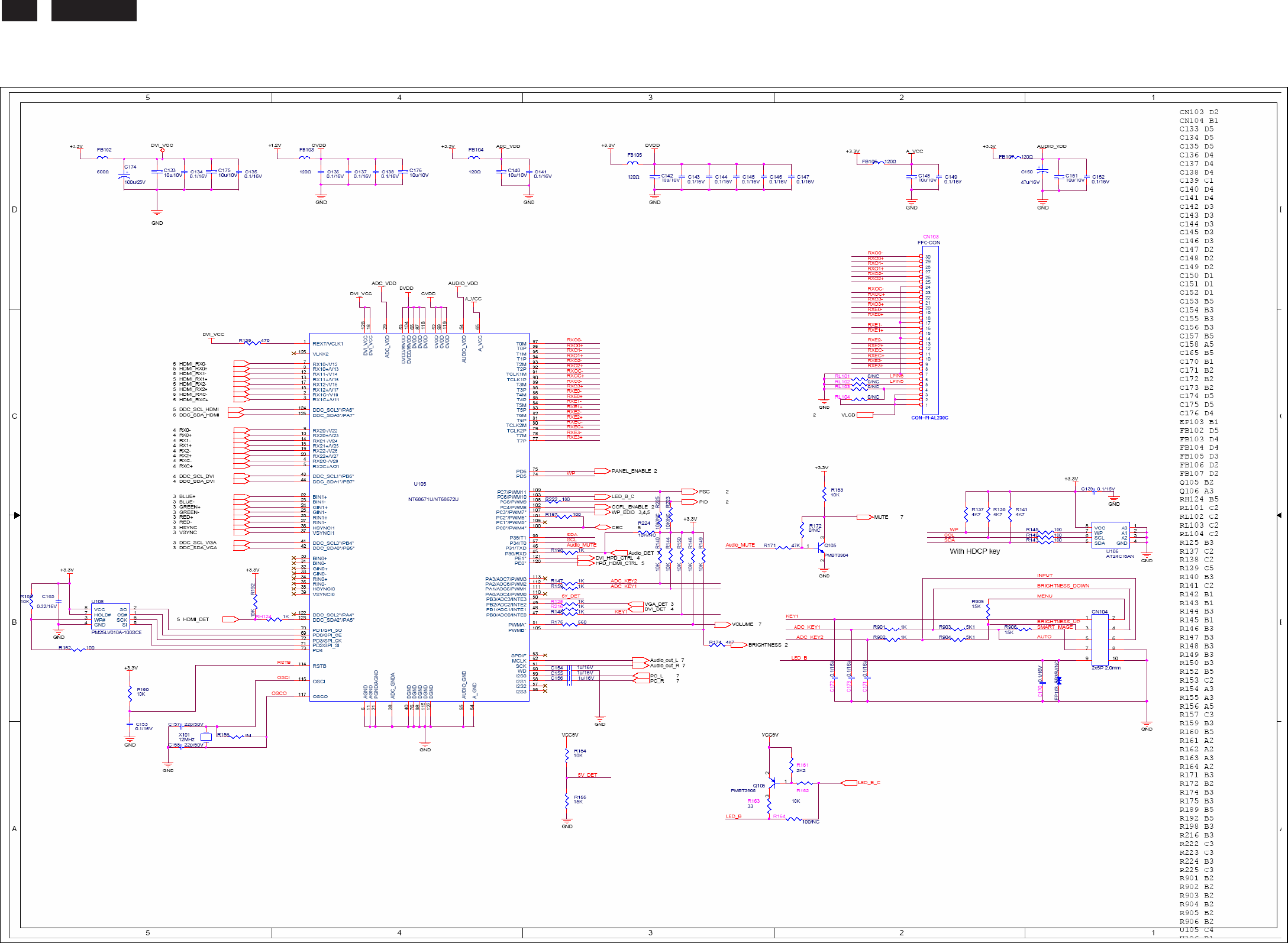Screen dimensions: 1288x943
Task: Click the MUTE output port near R172
Action: 864,517
